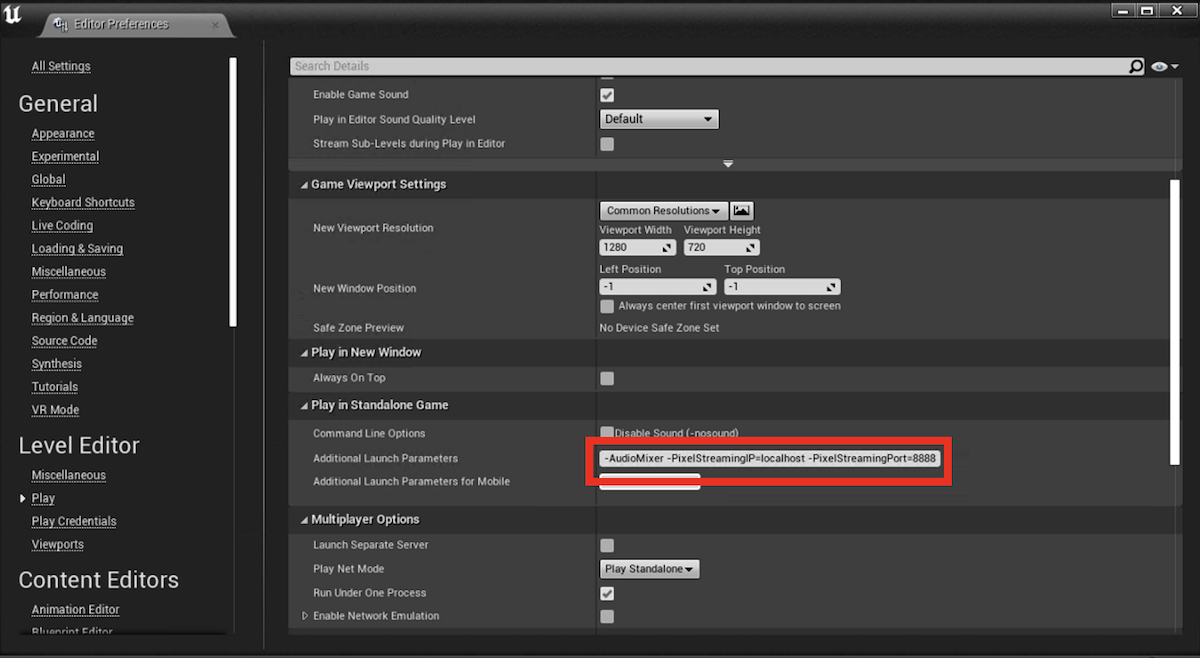
Task: Open Loading & Saving settings
Action: [x=77, y=249]
